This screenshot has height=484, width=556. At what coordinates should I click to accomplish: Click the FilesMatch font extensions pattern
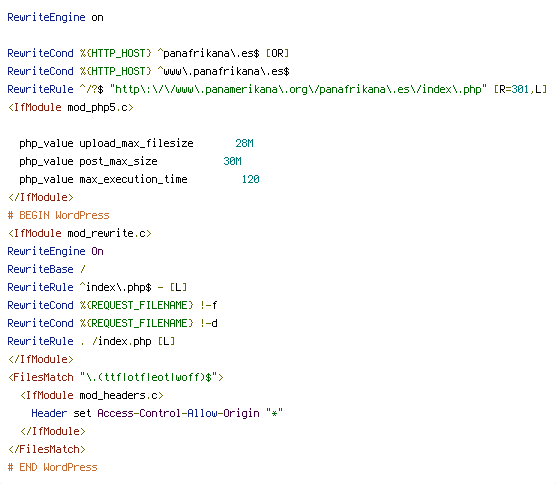point(151,377)
